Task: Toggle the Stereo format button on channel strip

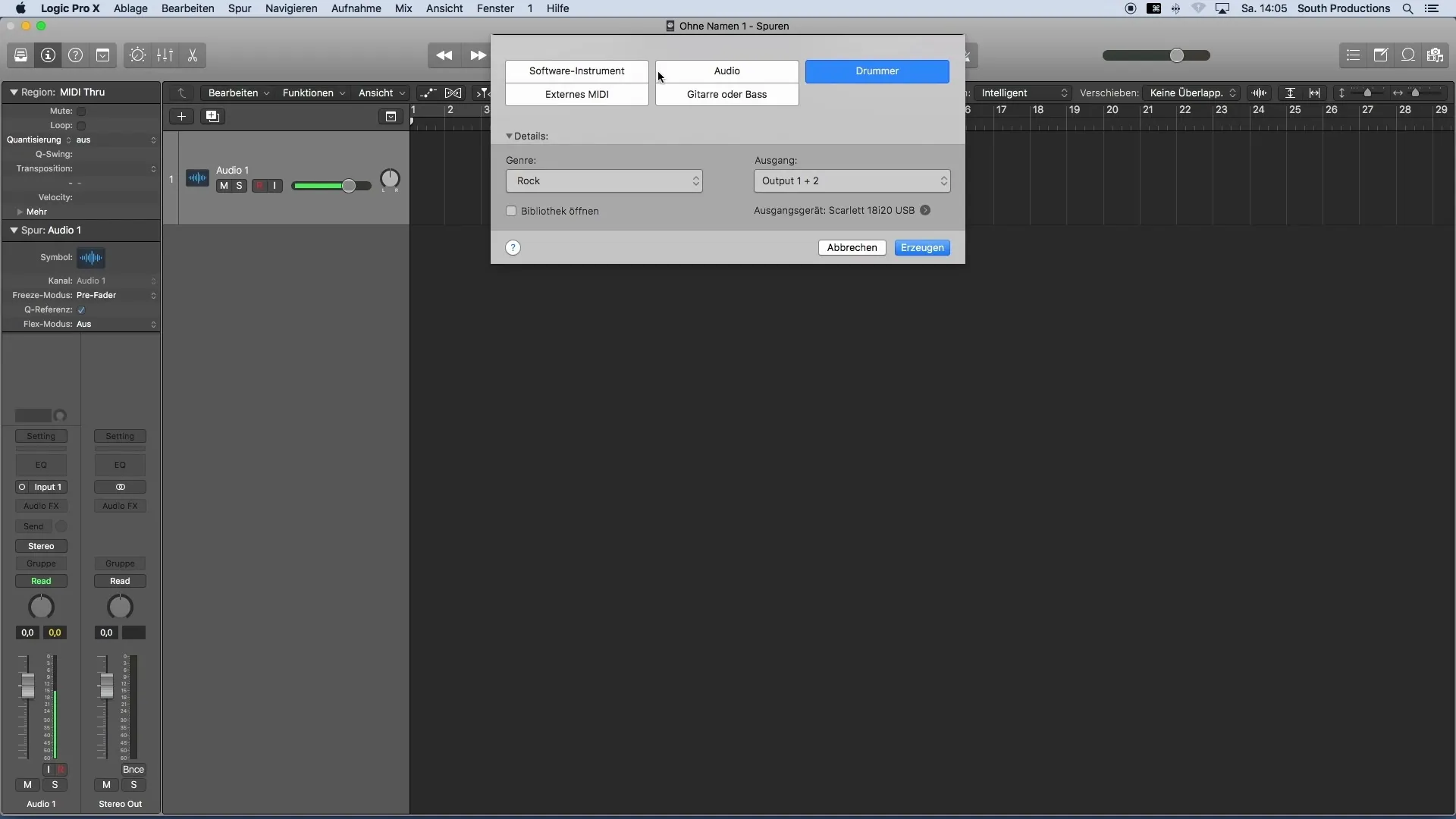Action: tap(41, 546)
